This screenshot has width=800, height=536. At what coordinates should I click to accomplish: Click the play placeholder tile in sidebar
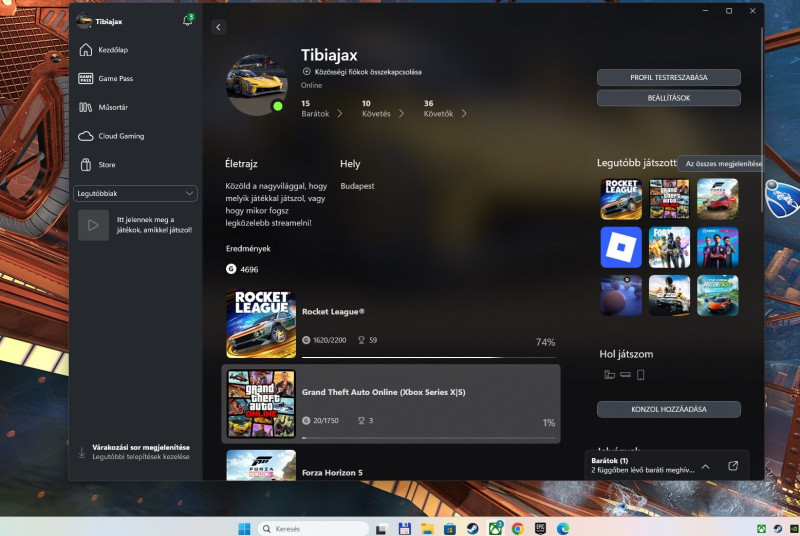93,225
